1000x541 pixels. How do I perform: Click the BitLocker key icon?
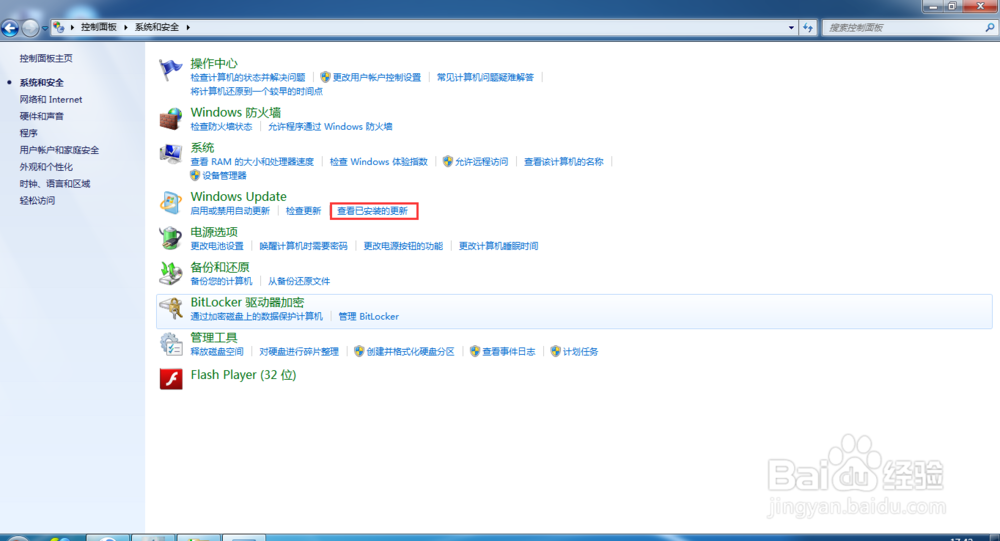click(170, 308)
